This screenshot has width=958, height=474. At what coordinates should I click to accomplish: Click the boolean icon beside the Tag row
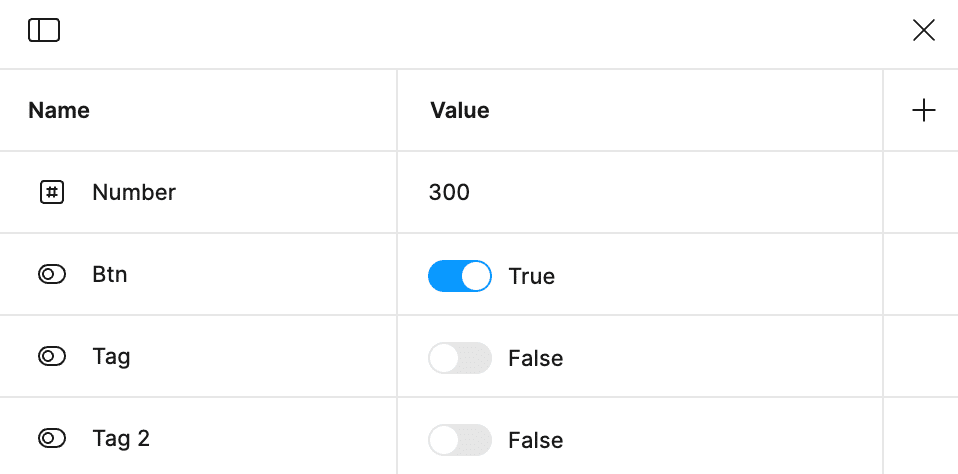52,356
